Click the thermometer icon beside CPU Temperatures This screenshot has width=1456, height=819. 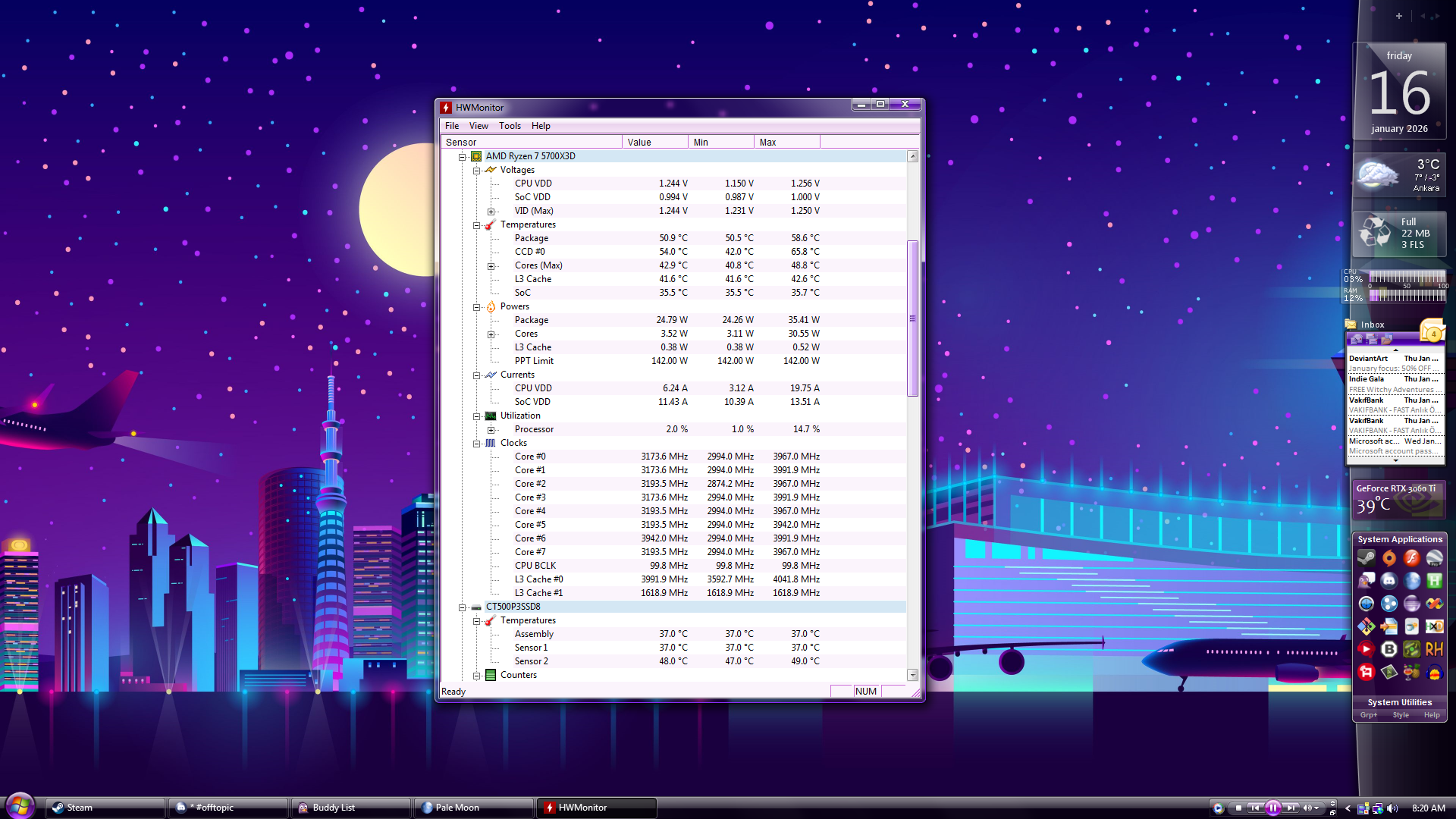(x=491, y=224)
